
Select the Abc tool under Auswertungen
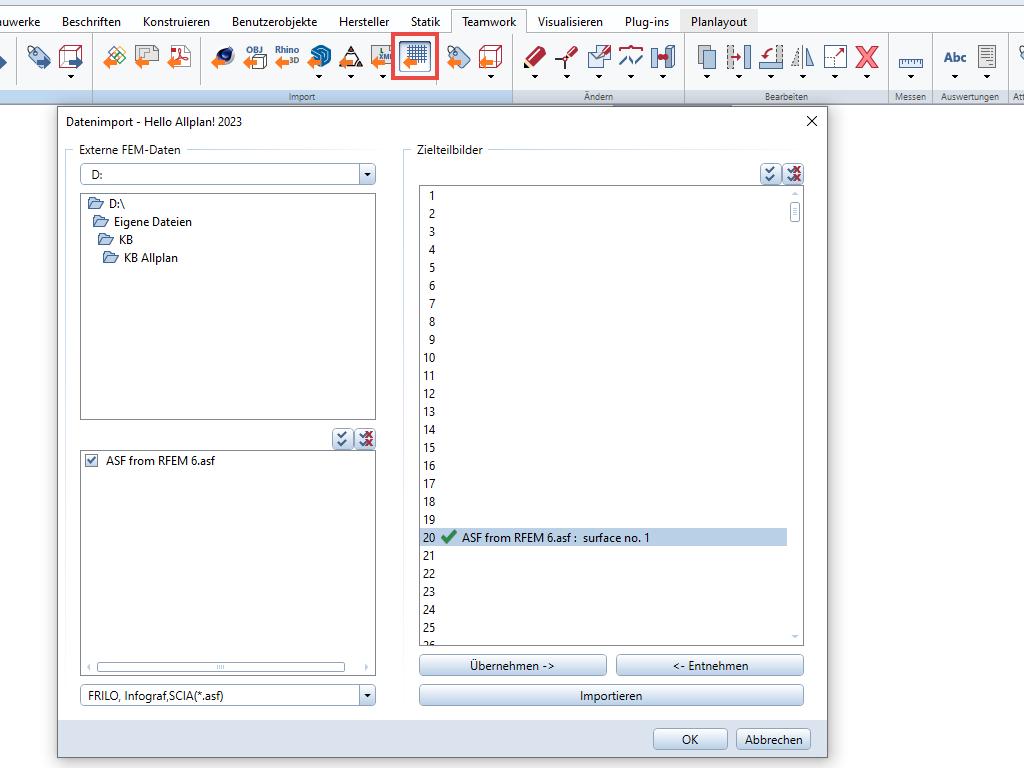coord(954,57)
